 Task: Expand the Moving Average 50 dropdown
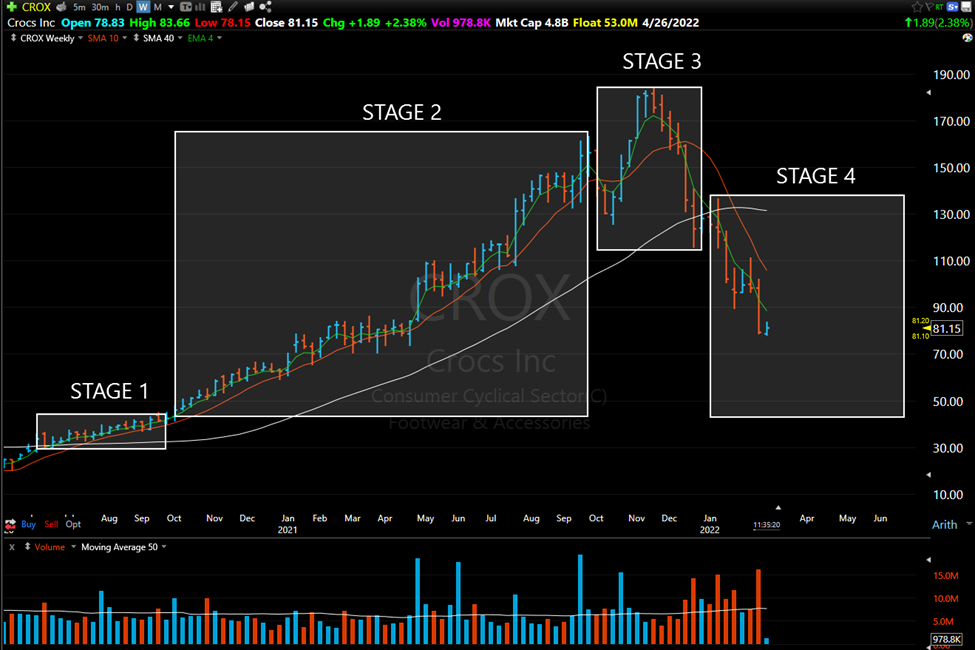(x=164, y=547)
